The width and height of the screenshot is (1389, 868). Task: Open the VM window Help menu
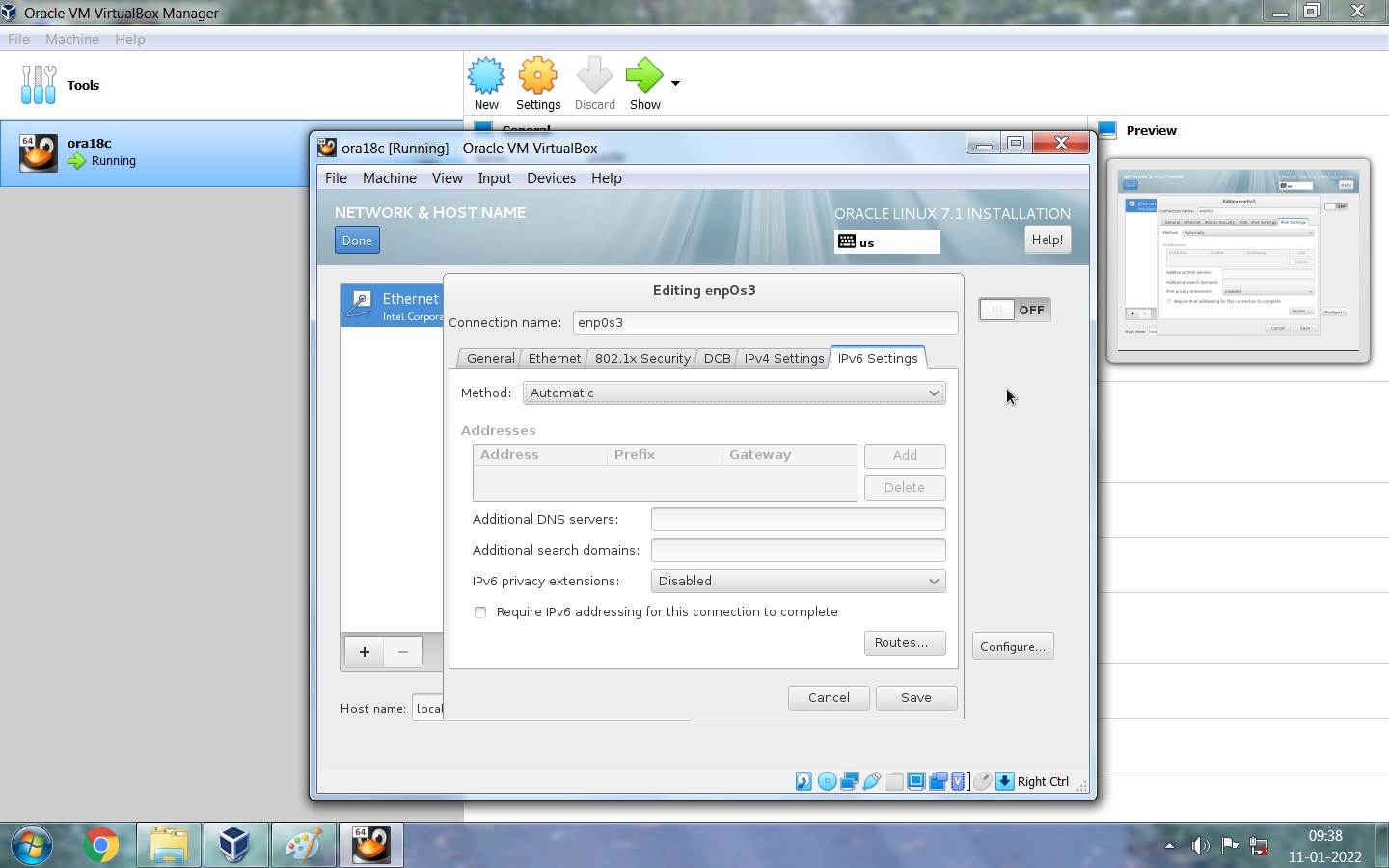[x=606, y=178]
